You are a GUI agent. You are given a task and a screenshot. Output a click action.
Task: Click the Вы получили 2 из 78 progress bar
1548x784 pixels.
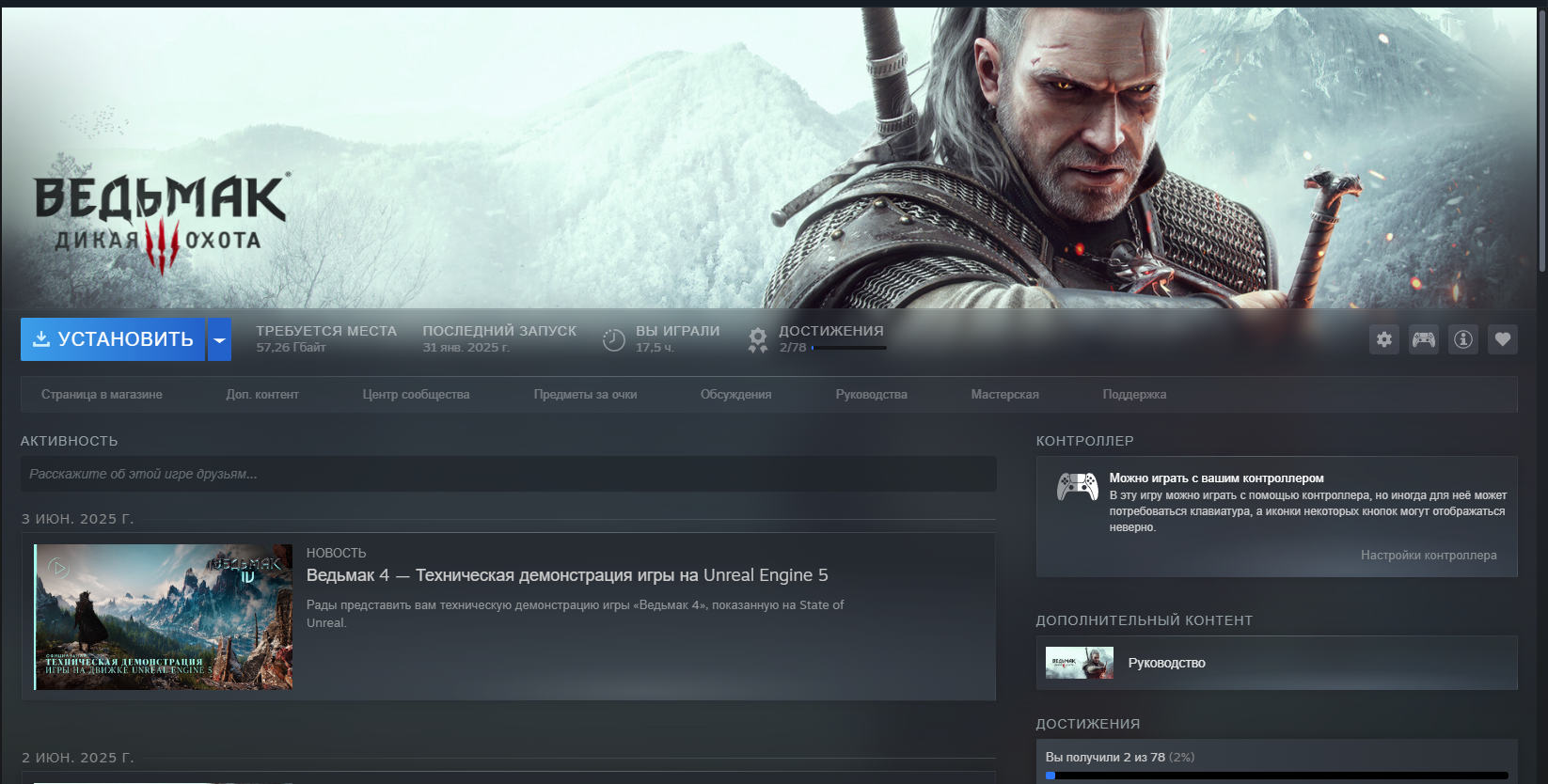(1277, 776)
